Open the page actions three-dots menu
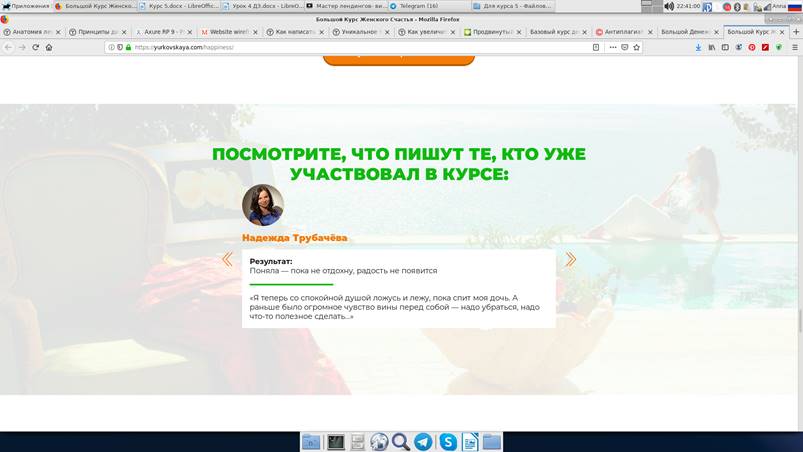 612,47
